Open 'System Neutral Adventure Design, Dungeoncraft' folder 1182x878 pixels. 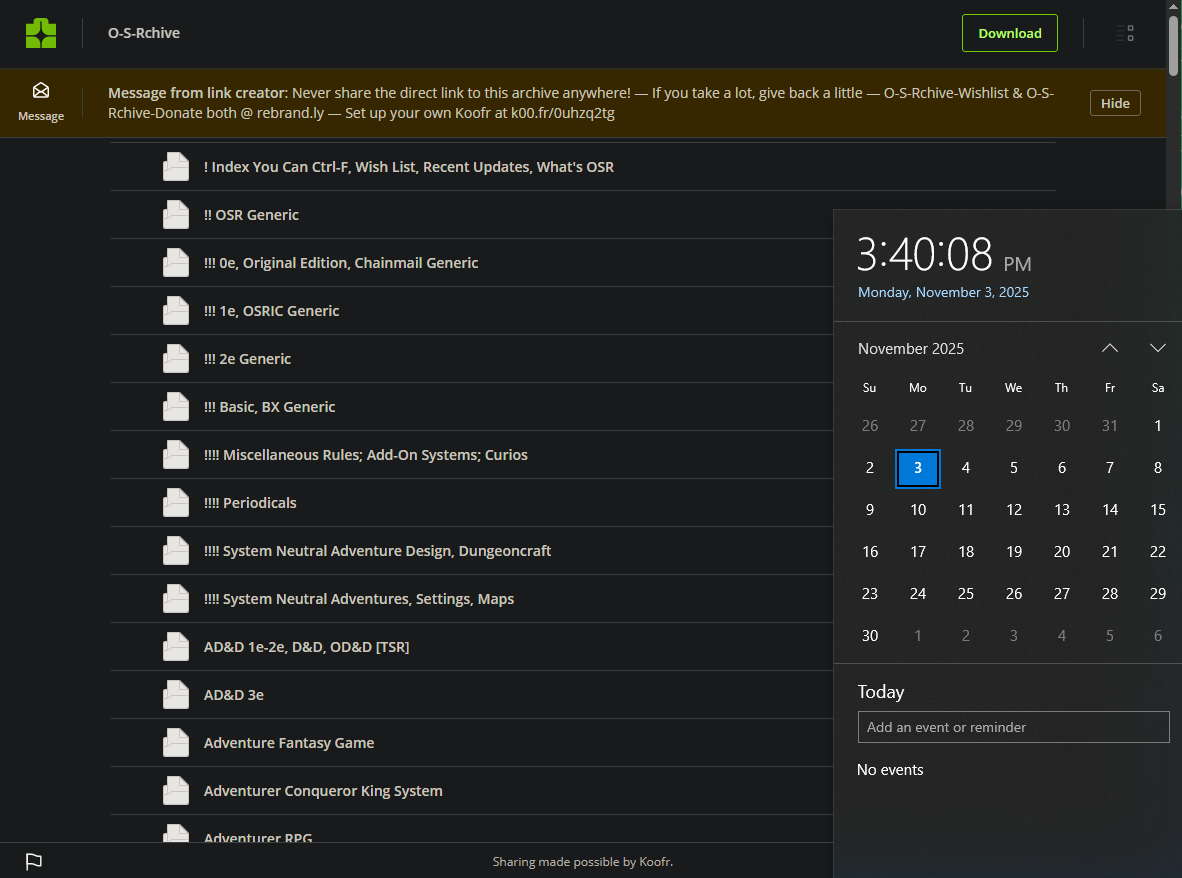click(377, 550)
